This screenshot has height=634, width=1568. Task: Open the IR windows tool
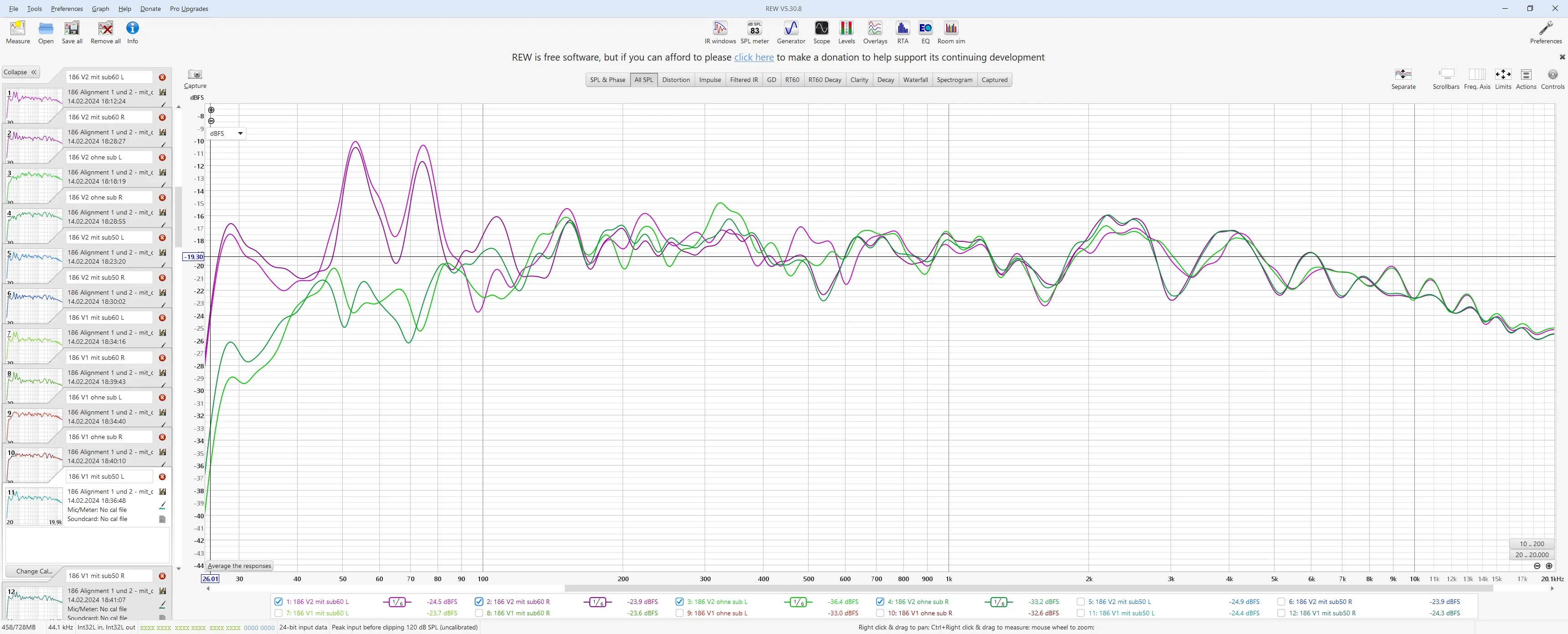coord(720,32)
